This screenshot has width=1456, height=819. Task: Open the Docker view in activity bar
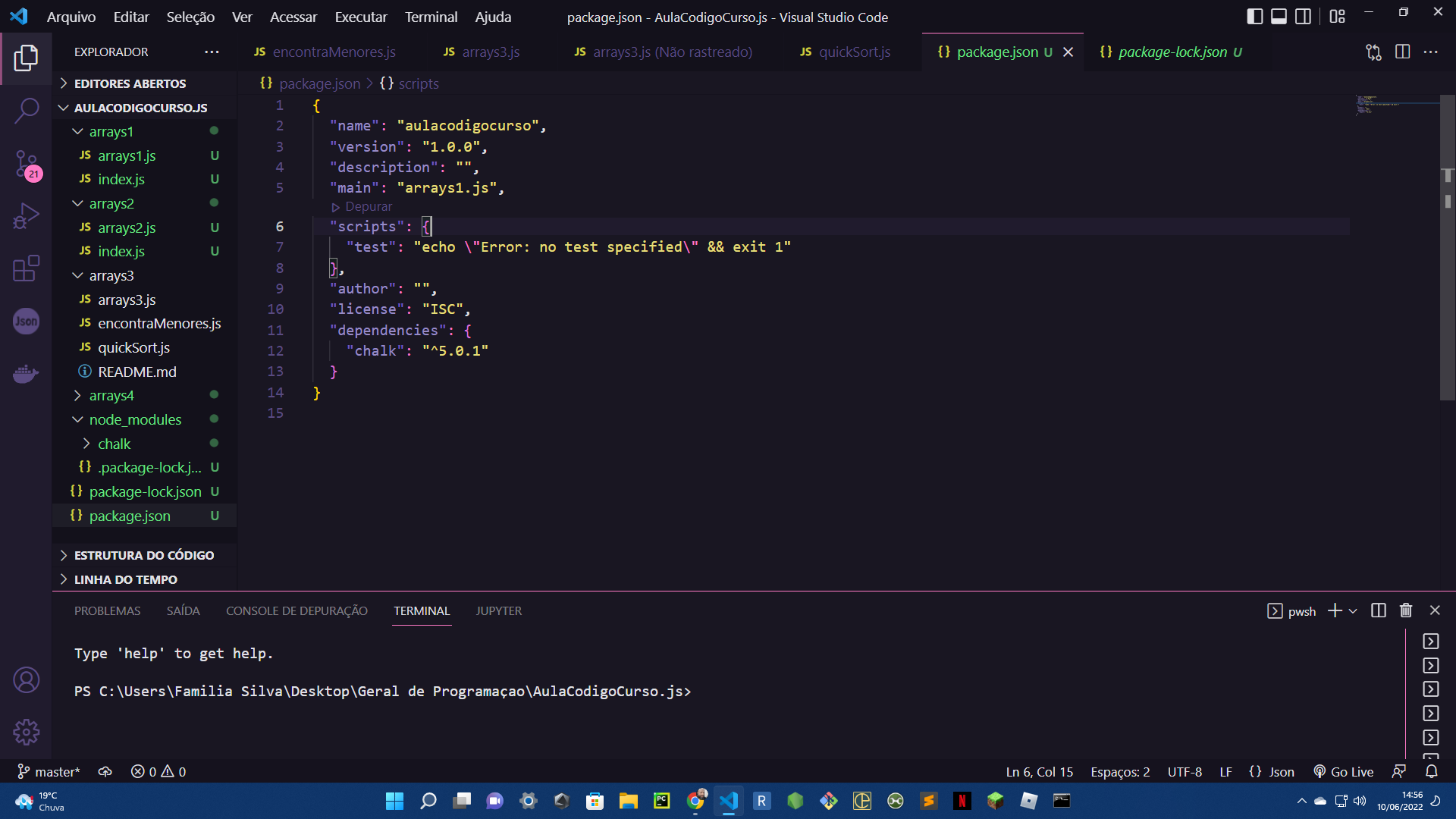point(26,374)
